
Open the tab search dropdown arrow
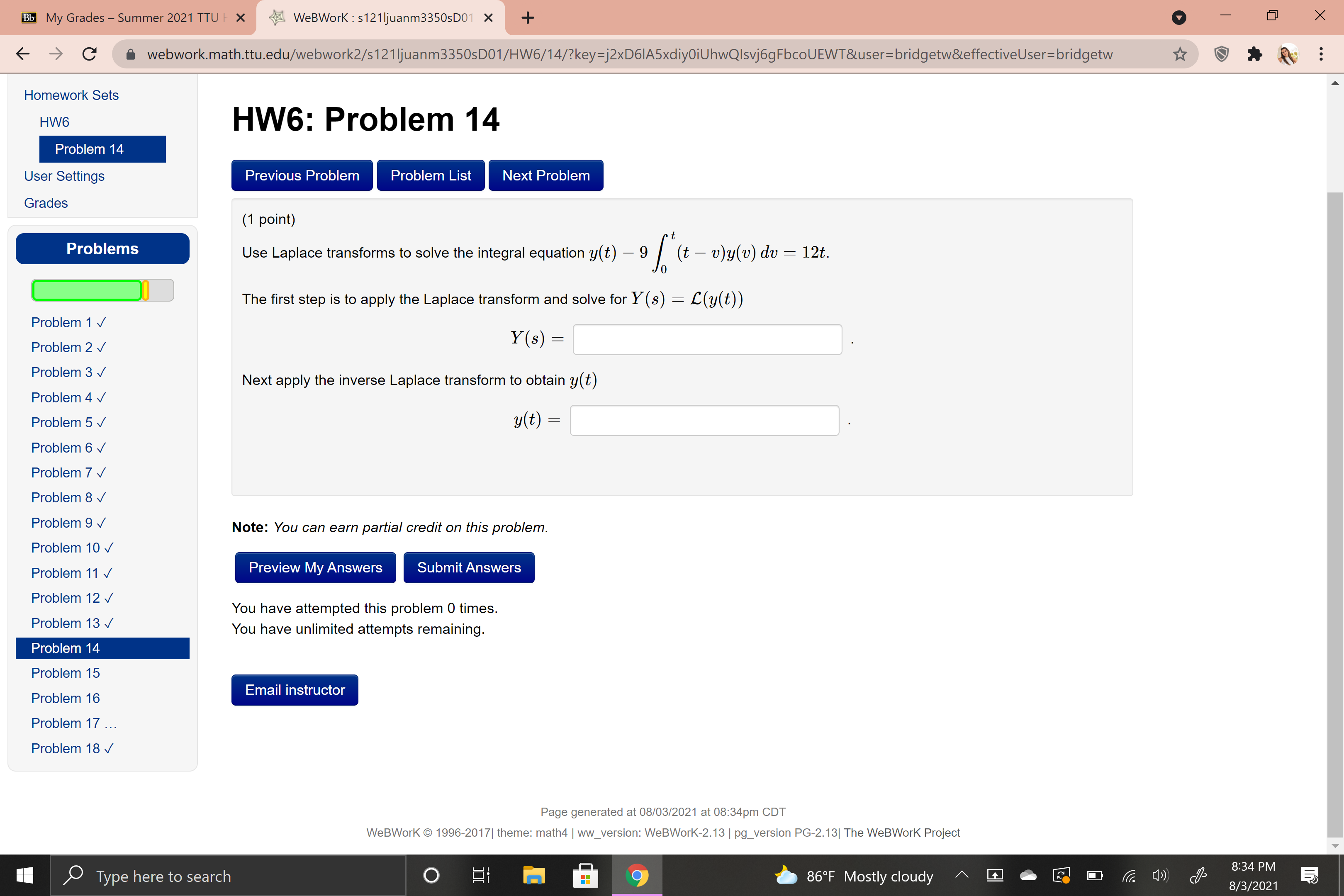tap(1179, 18)
